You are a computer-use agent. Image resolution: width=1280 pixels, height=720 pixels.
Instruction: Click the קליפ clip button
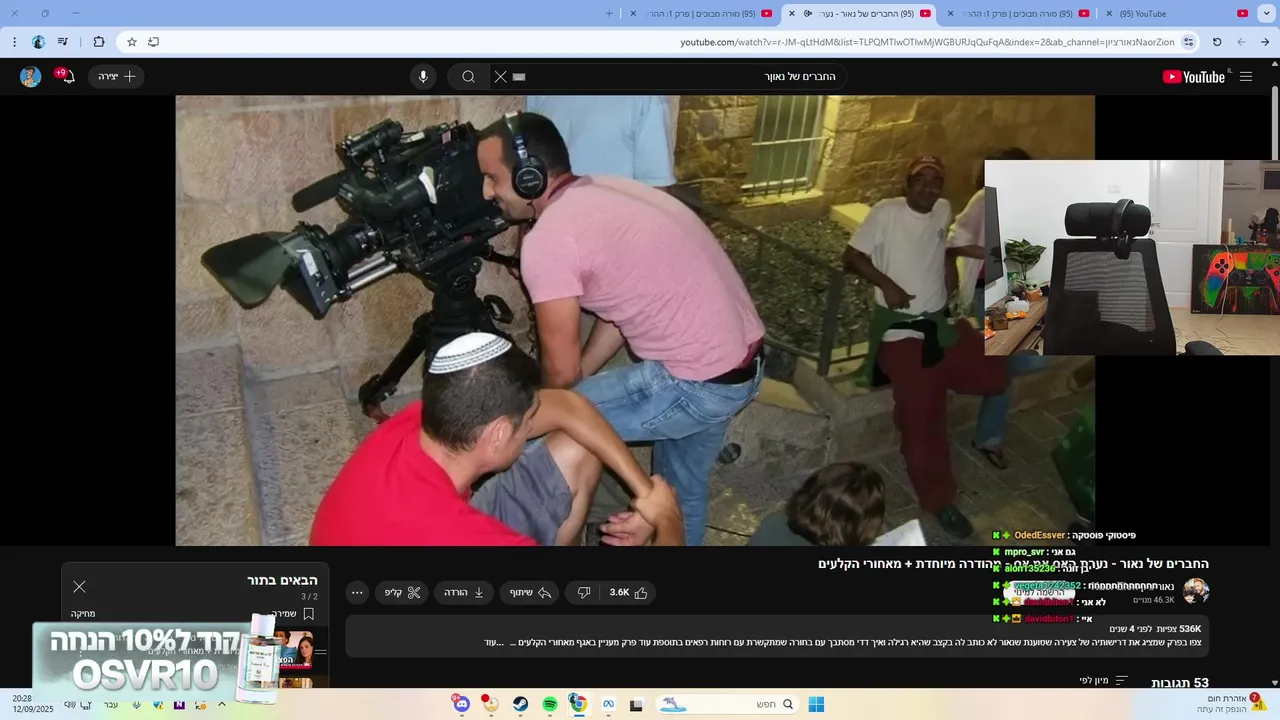pyautogui.click(x=402, y=593)
